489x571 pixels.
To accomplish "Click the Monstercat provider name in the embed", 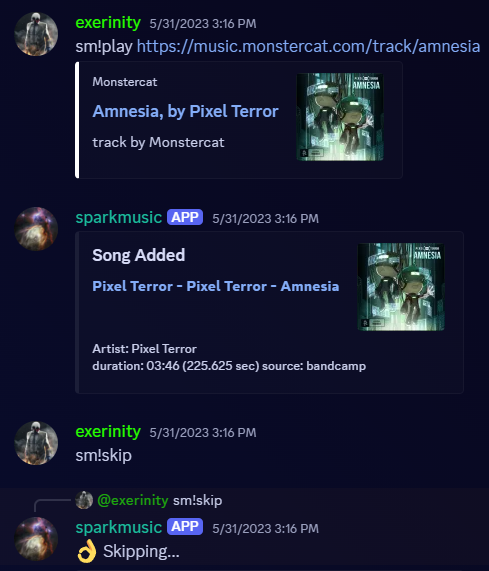I will 125,82.
